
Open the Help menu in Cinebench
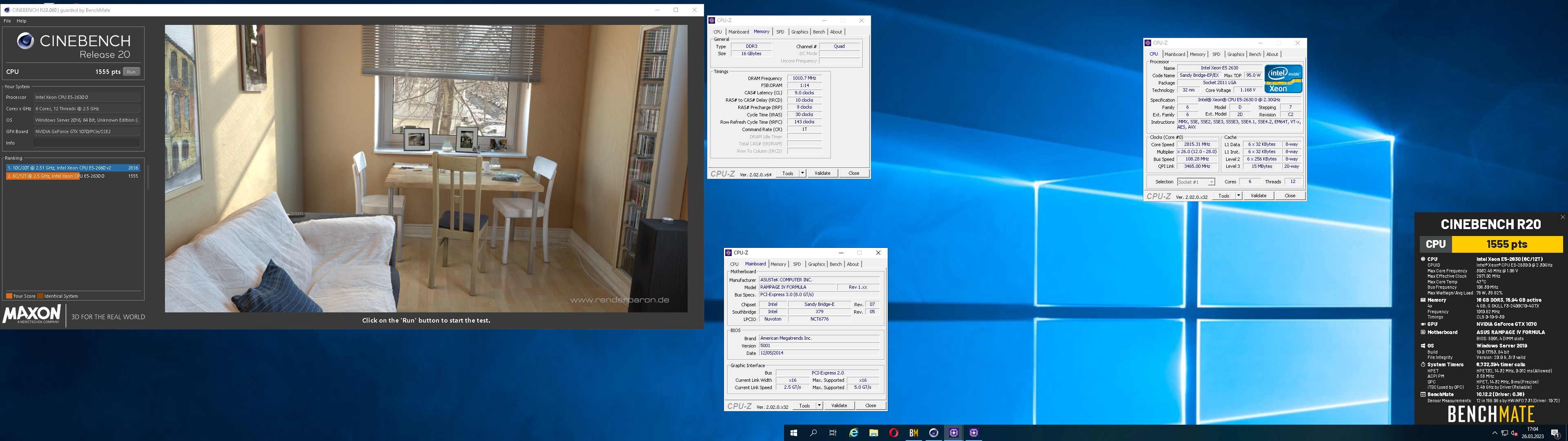[x=21, y=21]
